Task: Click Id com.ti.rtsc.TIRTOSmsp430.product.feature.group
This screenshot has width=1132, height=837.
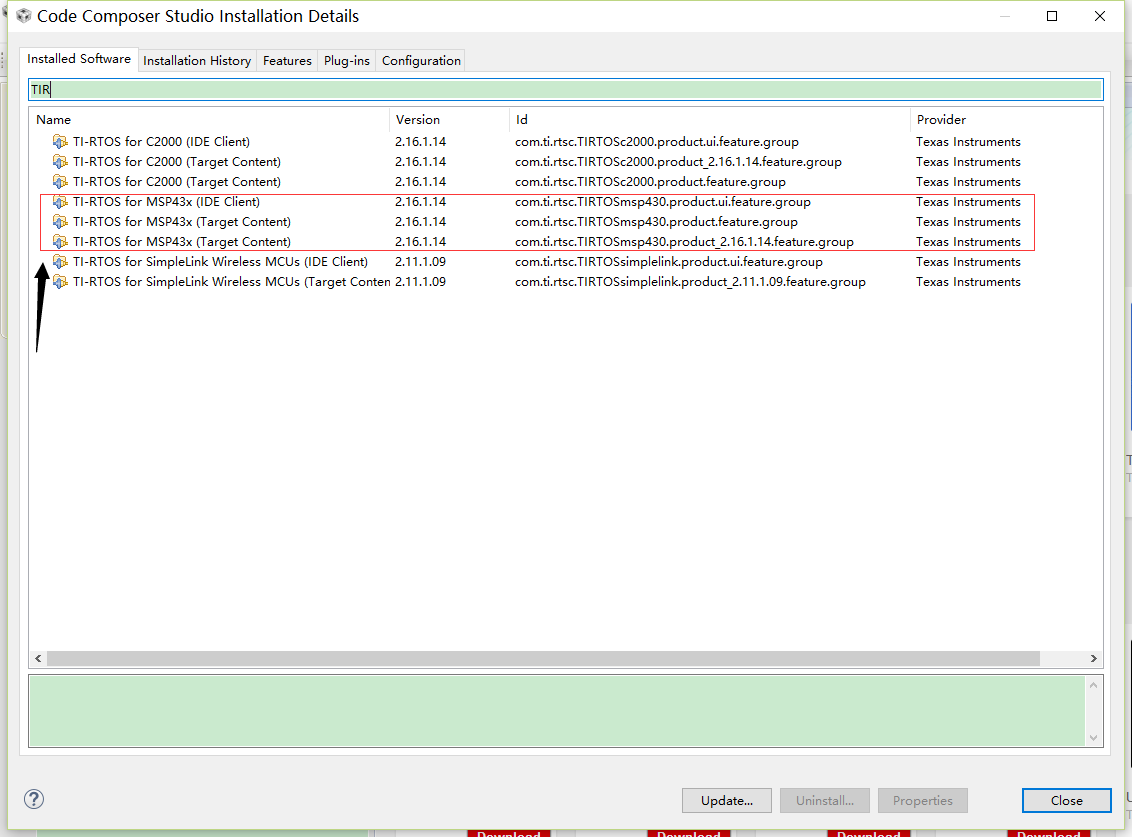Action: point(656,222)
